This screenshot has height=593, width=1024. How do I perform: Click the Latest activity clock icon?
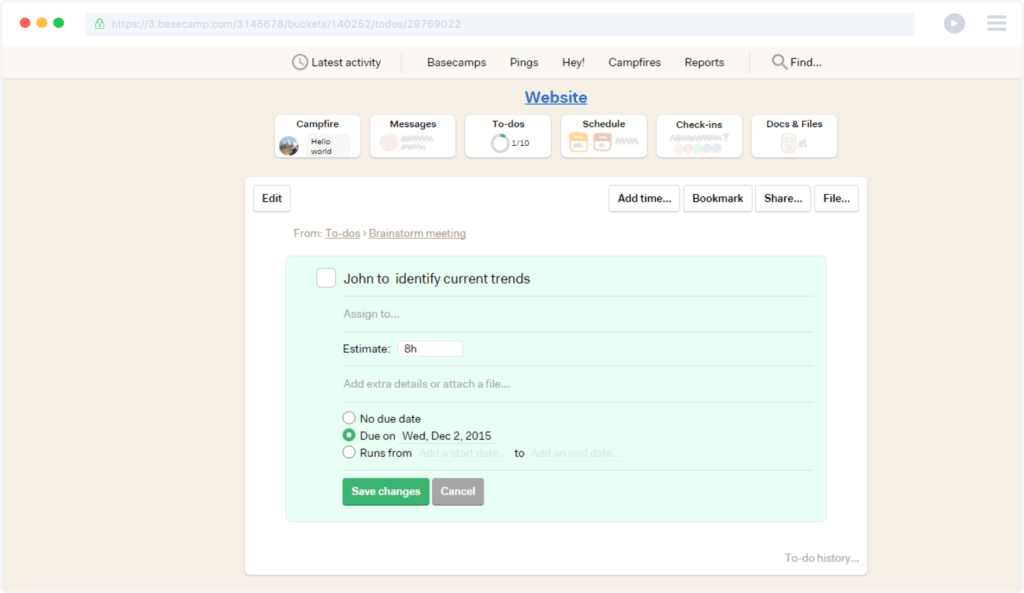point(297,62)
